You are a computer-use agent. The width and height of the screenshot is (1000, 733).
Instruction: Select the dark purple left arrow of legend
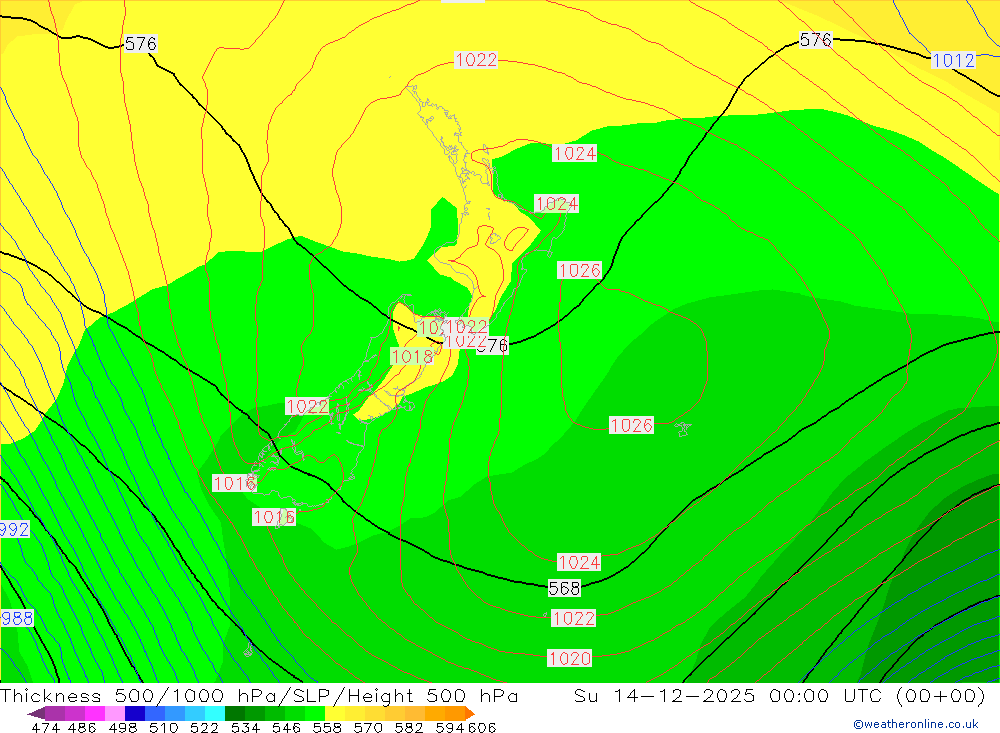tap(36, 713)
